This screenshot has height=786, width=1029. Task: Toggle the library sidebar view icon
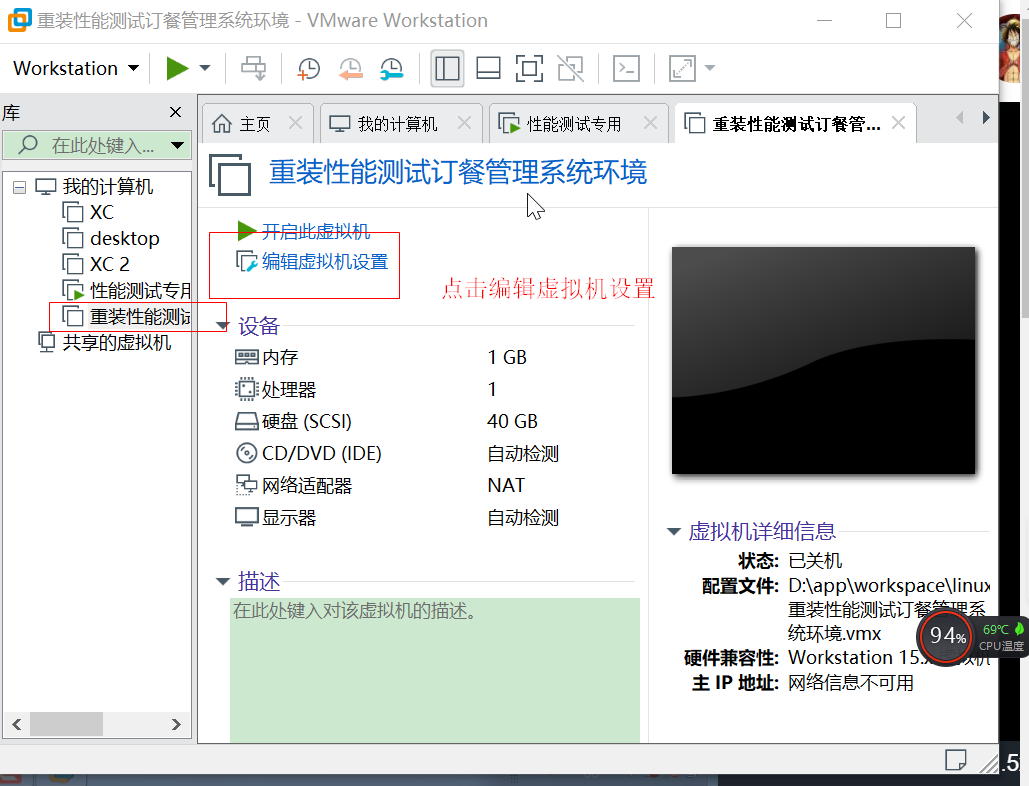tap(448, 68)
